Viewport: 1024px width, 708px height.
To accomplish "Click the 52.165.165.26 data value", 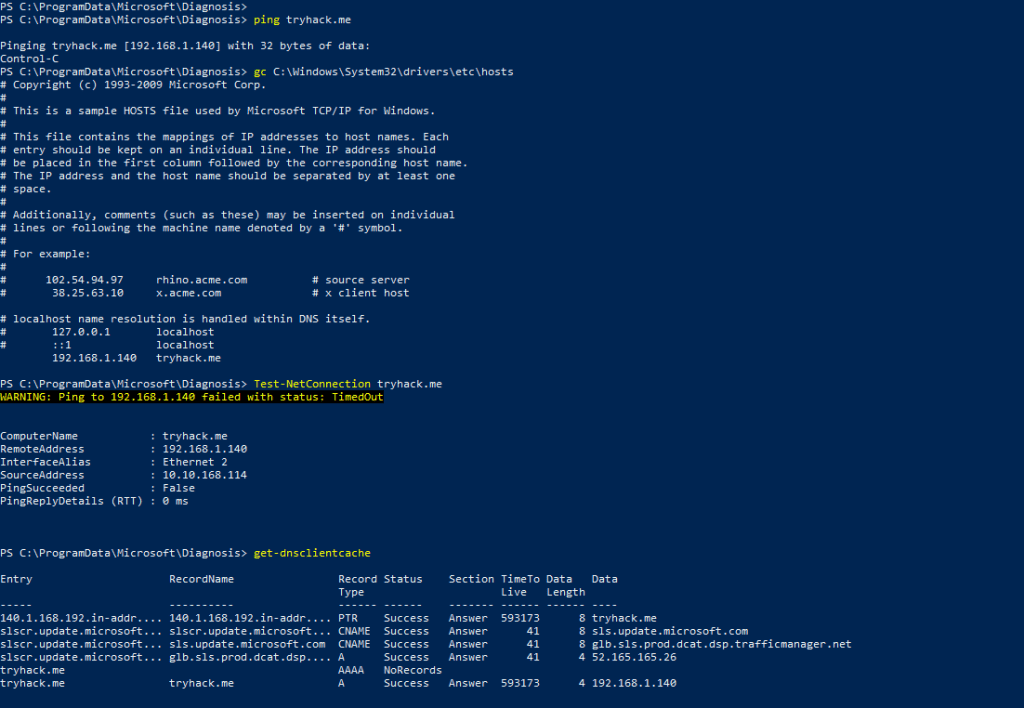I will click(x=633, y=657).
